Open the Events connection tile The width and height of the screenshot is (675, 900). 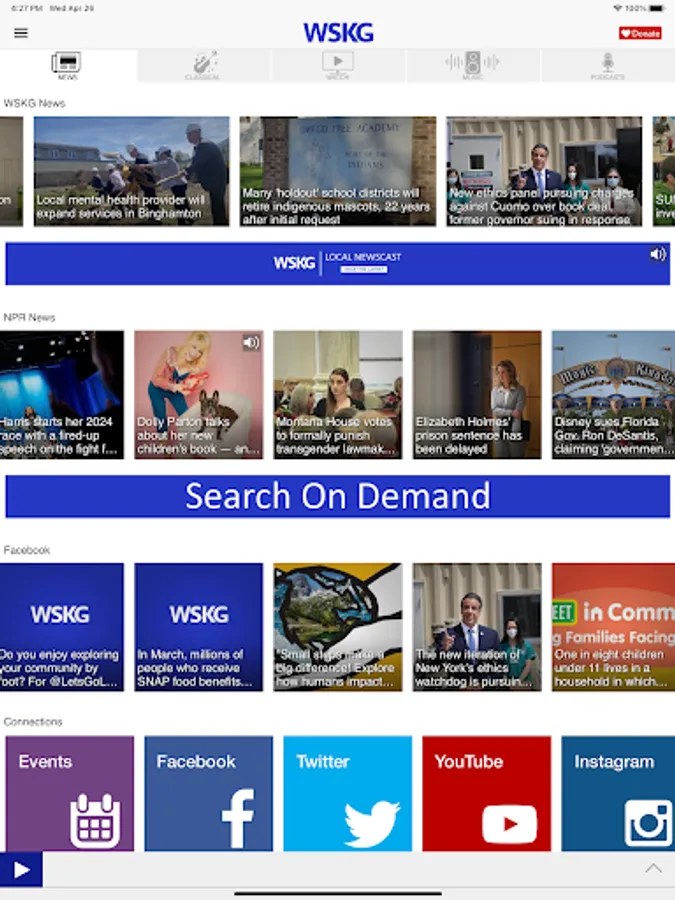(x=70, y=793)
